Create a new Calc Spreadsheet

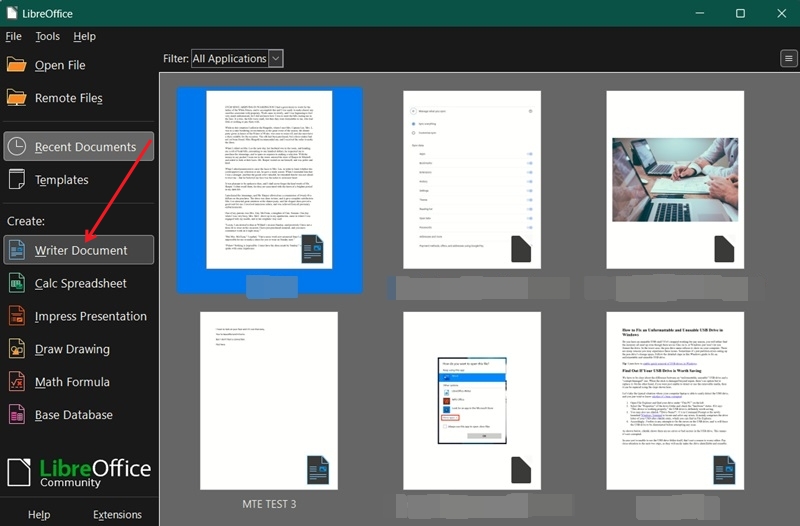tap(79, 283)
